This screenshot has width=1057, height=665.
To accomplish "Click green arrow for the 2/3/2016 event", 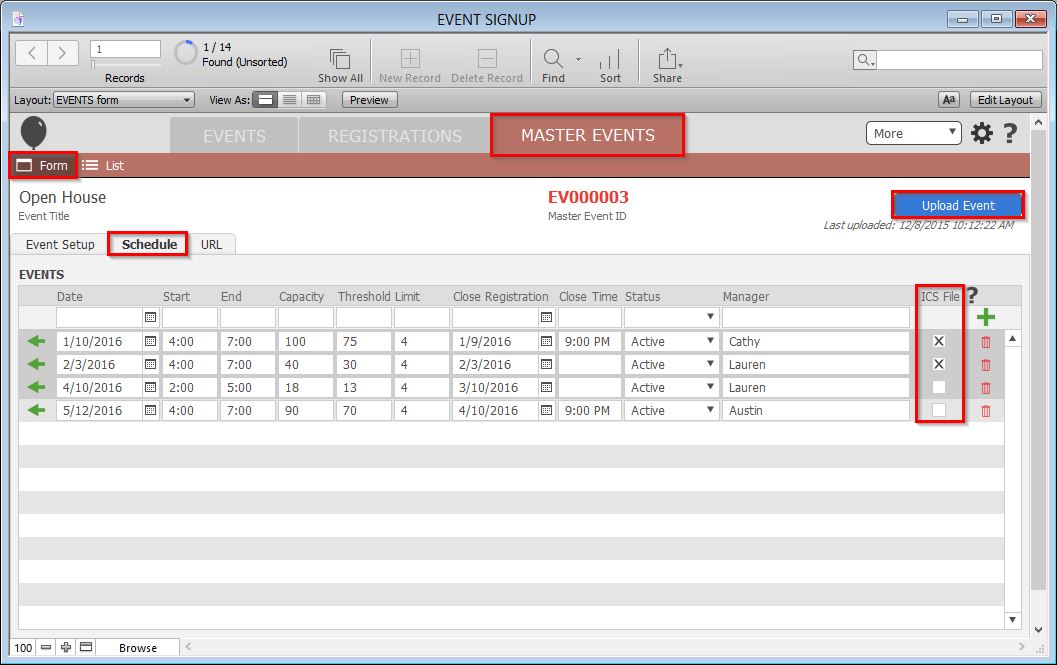I will pos(37,365).
